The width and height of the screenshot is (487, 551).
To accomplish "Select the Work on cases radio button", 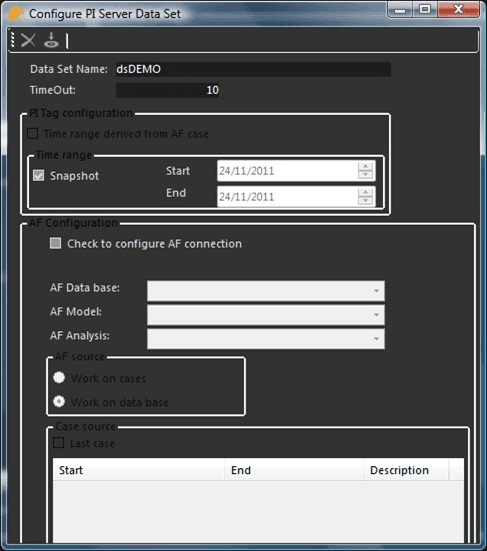I will coord(59,378).
